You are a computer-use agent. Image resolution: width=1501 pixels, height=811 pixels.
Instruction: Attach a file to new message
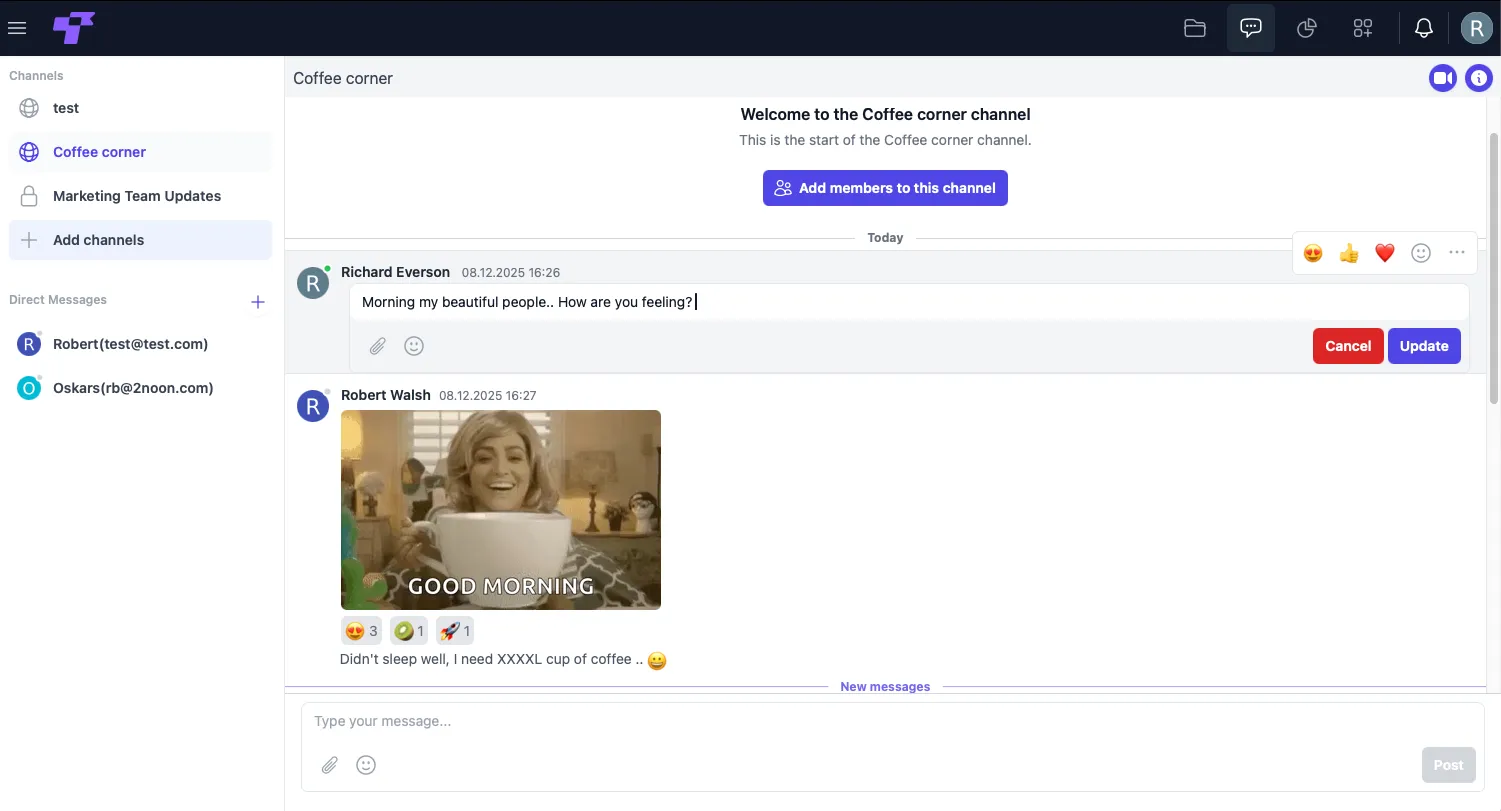pyautogui.click(x=330, y=765)
